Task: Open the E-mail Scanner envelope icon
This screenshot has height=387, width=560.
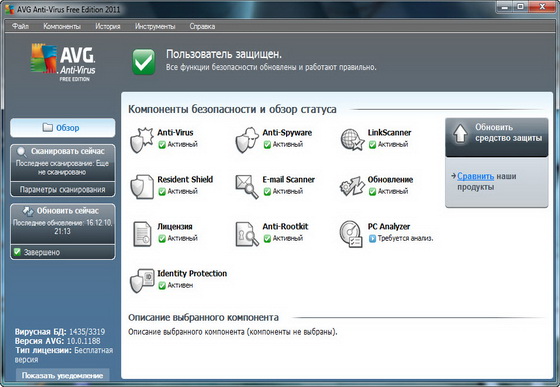Action: pos(247,186)
